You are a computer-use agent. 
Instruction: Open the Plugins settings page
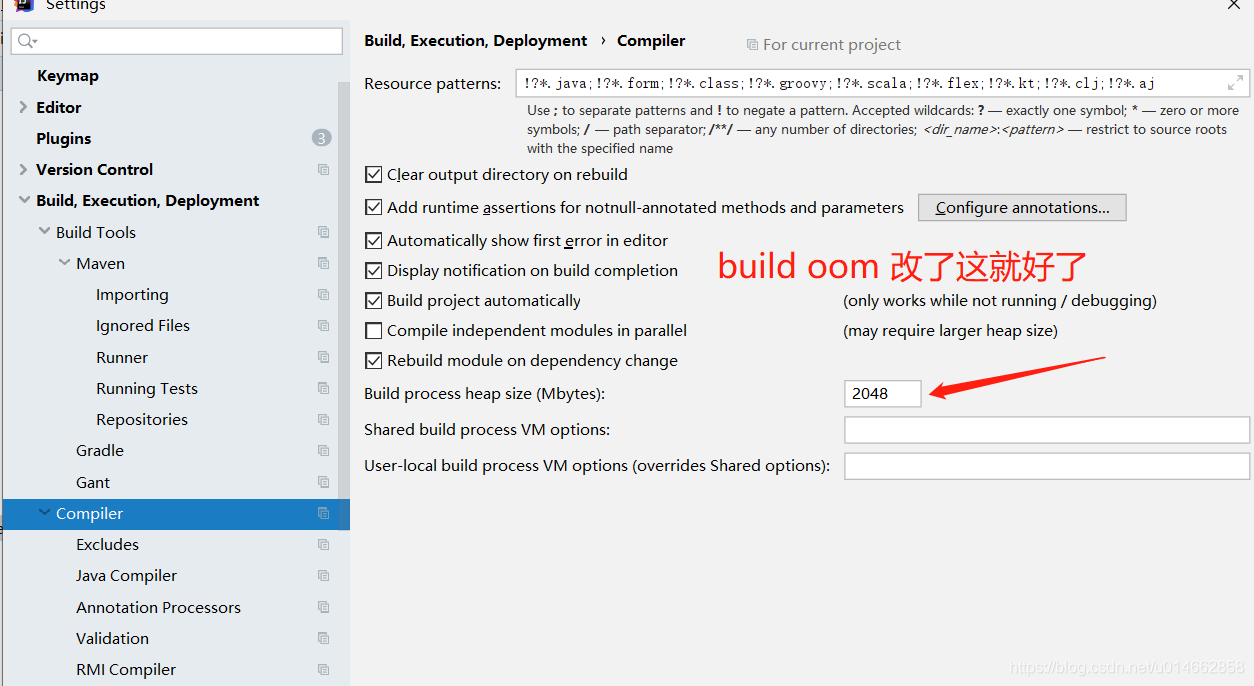coord(64,138)
